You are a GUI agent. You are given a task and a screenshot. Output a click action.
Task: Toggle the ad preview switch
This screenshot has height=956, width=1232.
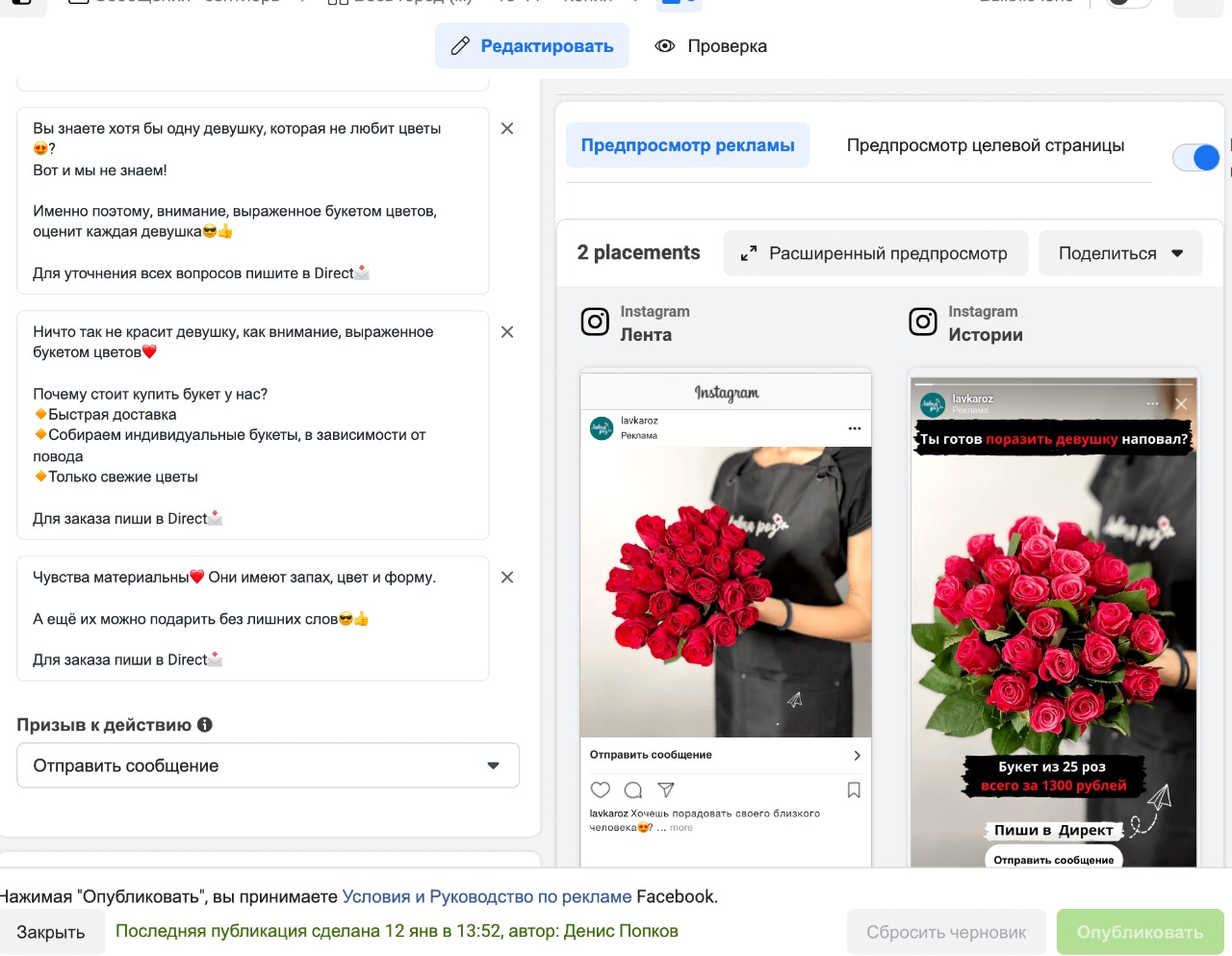point(1196,158)
